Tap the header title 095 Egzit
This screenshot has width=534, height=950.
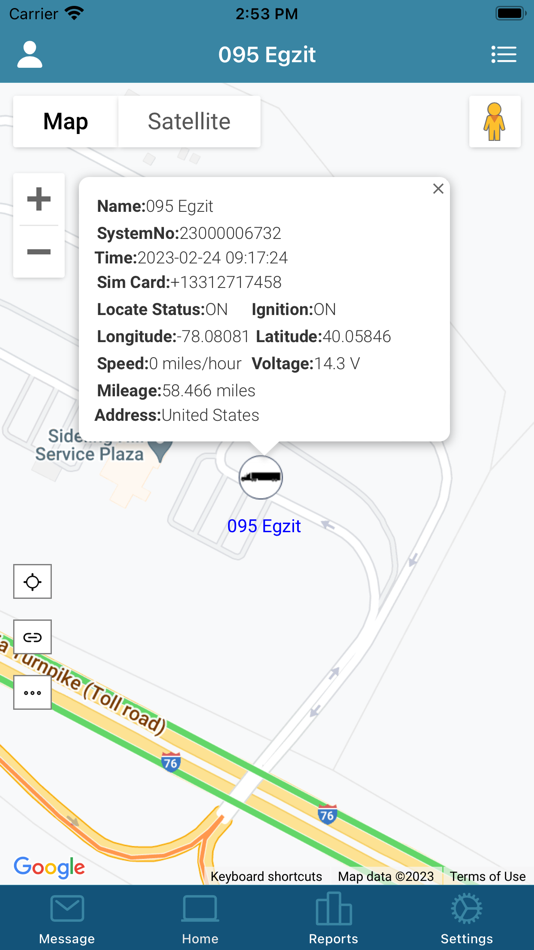coord(267,55)
